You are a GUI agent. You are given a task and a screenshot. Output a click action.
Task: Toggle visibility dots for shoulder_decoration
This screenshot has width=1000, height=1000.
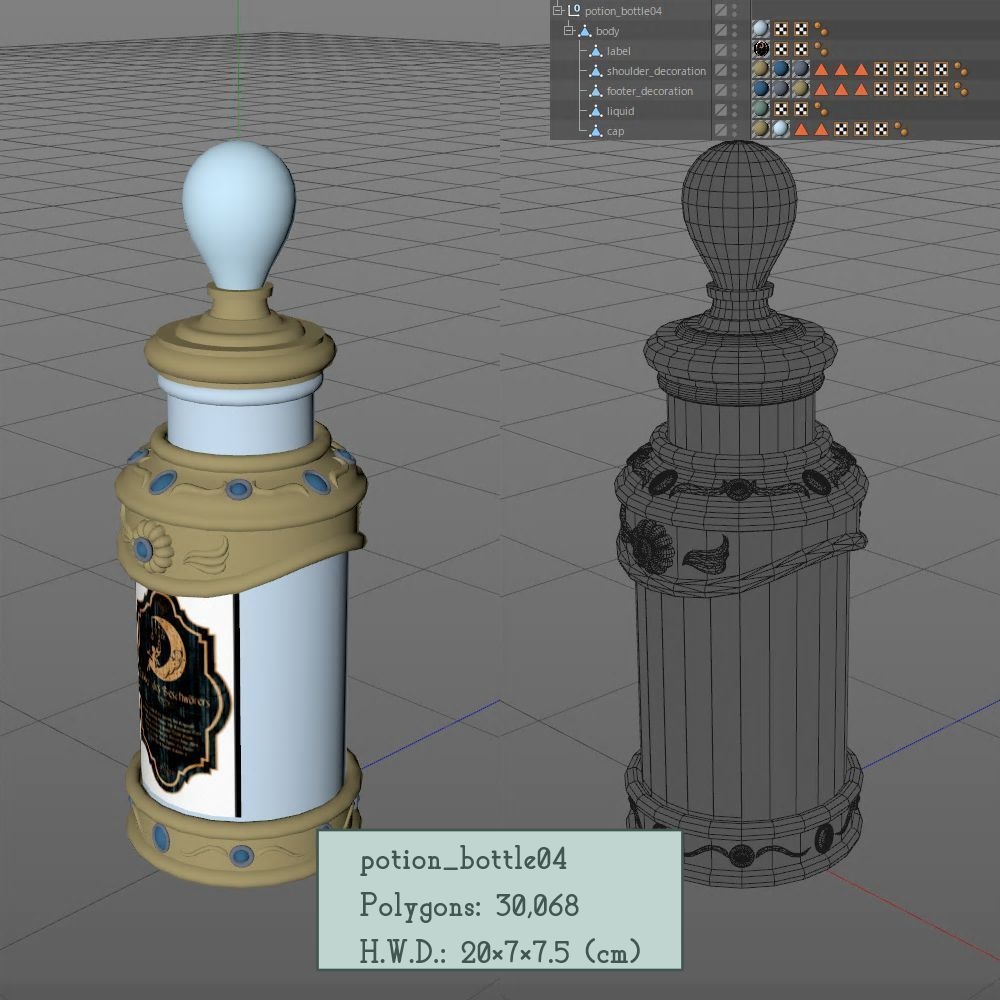pos(735,70)
